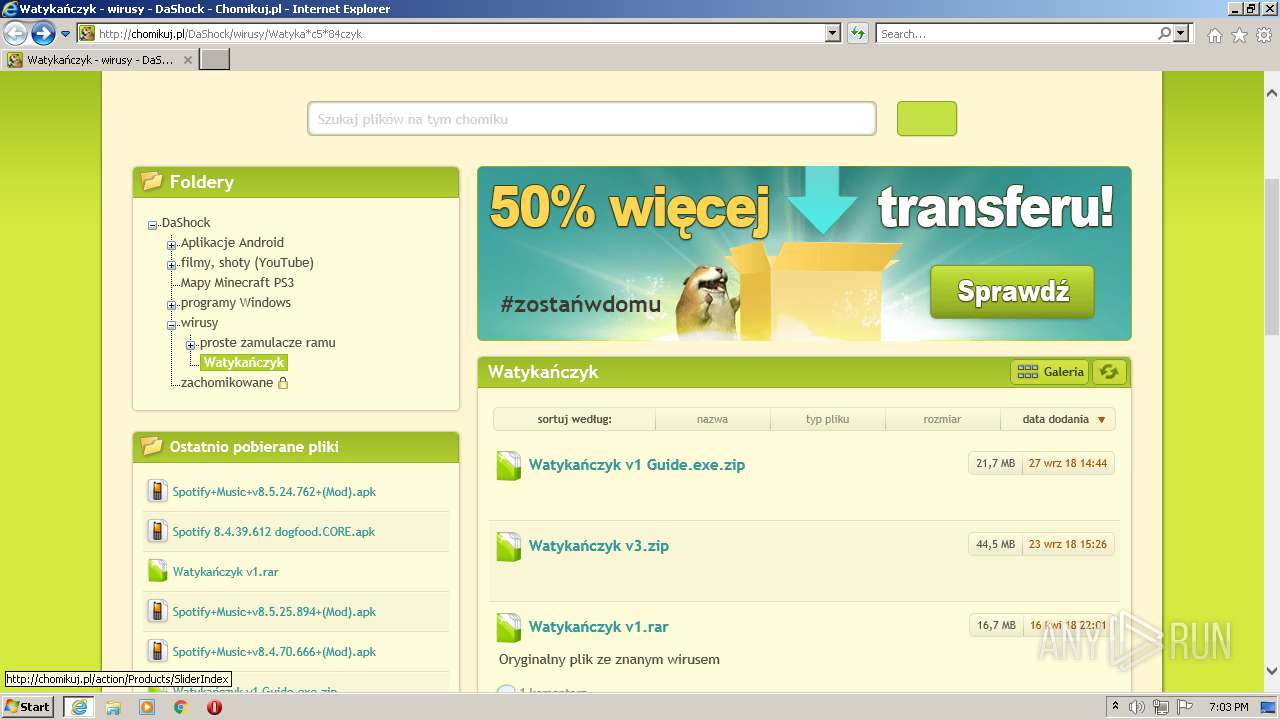This screenshot has height=720, width=1280.
Task: Click the magnifier search icon in search box
Action: pos(1165,34)
